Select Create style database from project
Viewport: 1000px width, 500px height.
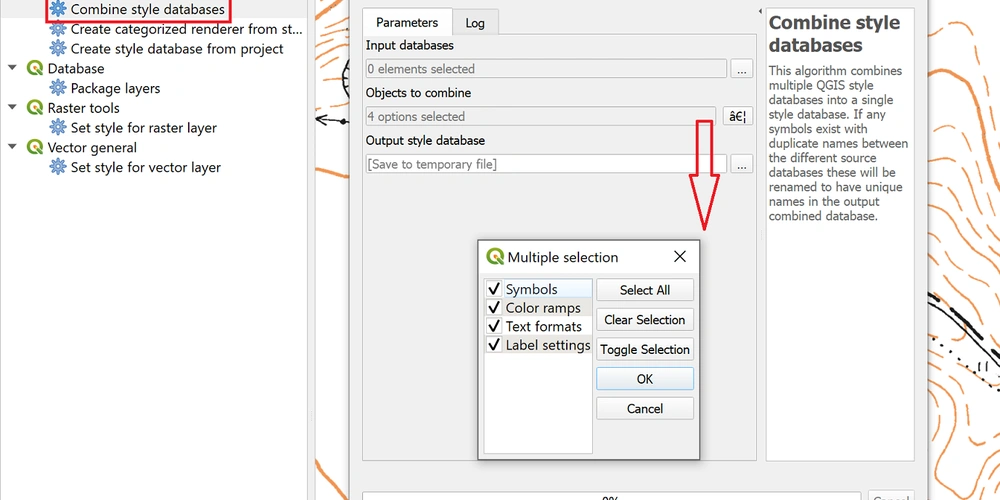coord(177,49)
